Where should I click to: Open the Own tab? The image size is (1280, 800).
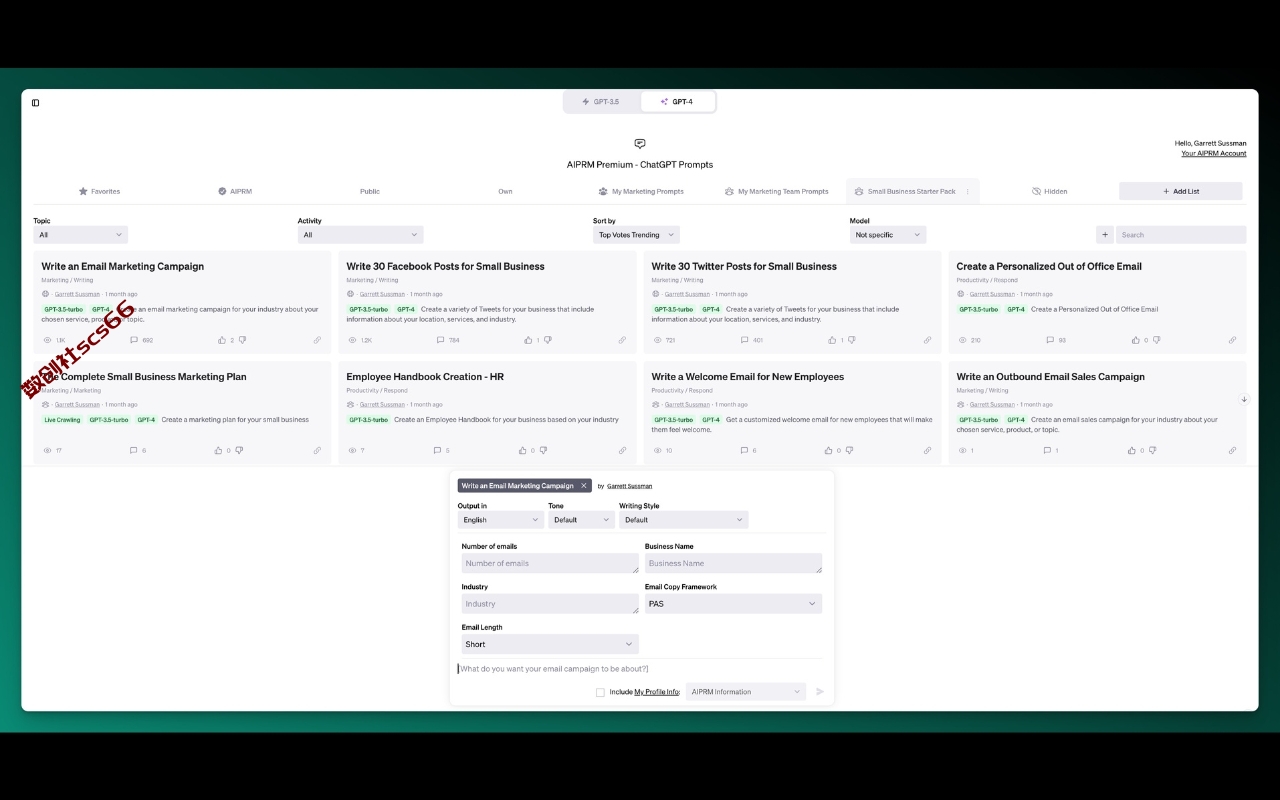coord(505,191)
